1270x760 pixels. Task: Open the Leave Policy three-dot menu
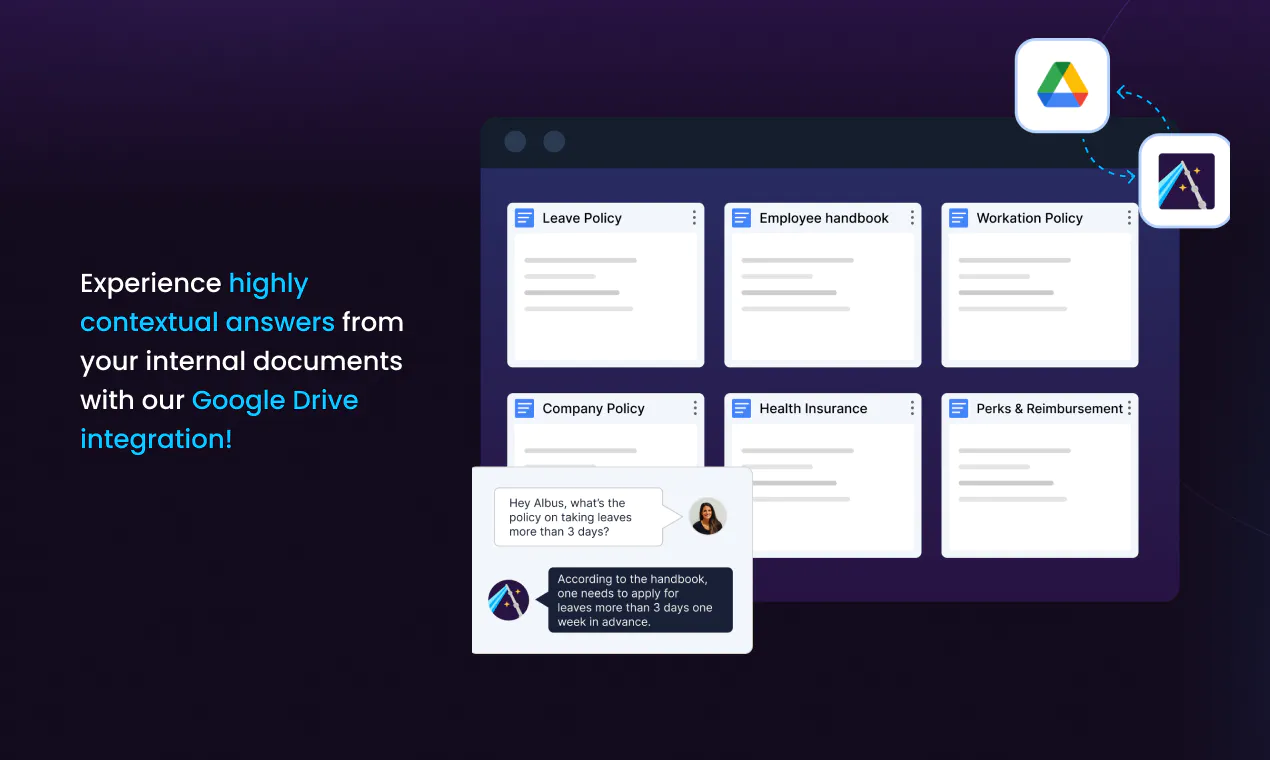point(695,218)
